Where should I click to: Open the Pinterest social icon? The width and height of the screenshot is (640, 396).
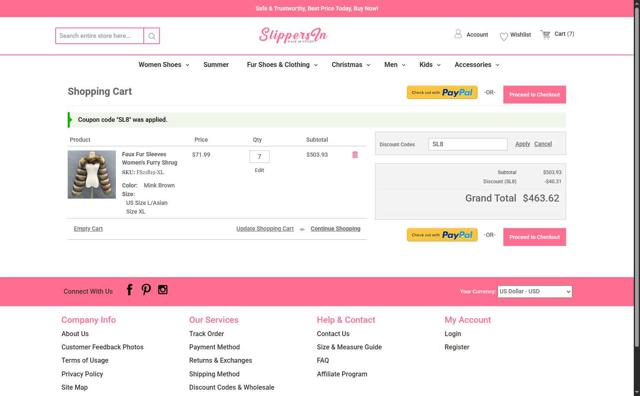[146, 289]
